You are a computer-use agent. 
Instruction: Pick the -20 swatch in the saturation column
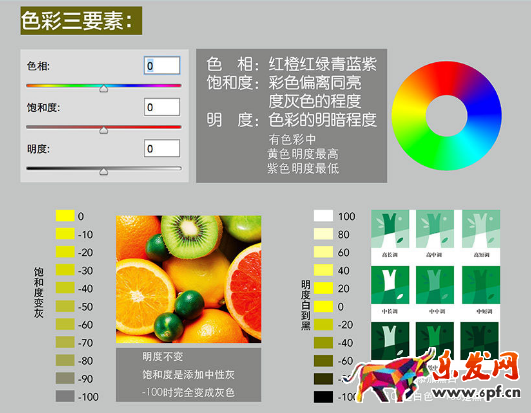pos(65,252)
